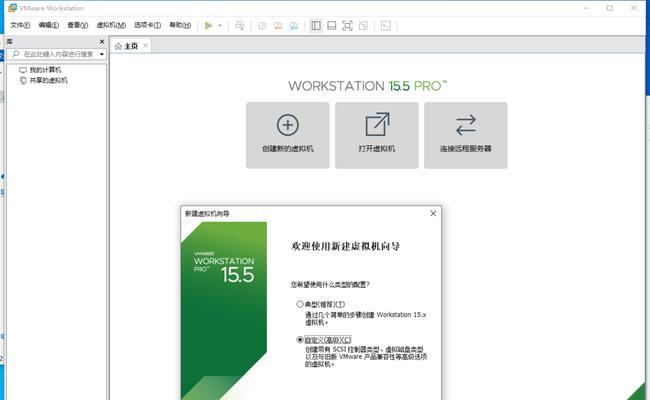Screen dimensions: 650x400
Task: Click the 连接远程服务器 tile
Action: pyautogui.click(x=466, y=136)
